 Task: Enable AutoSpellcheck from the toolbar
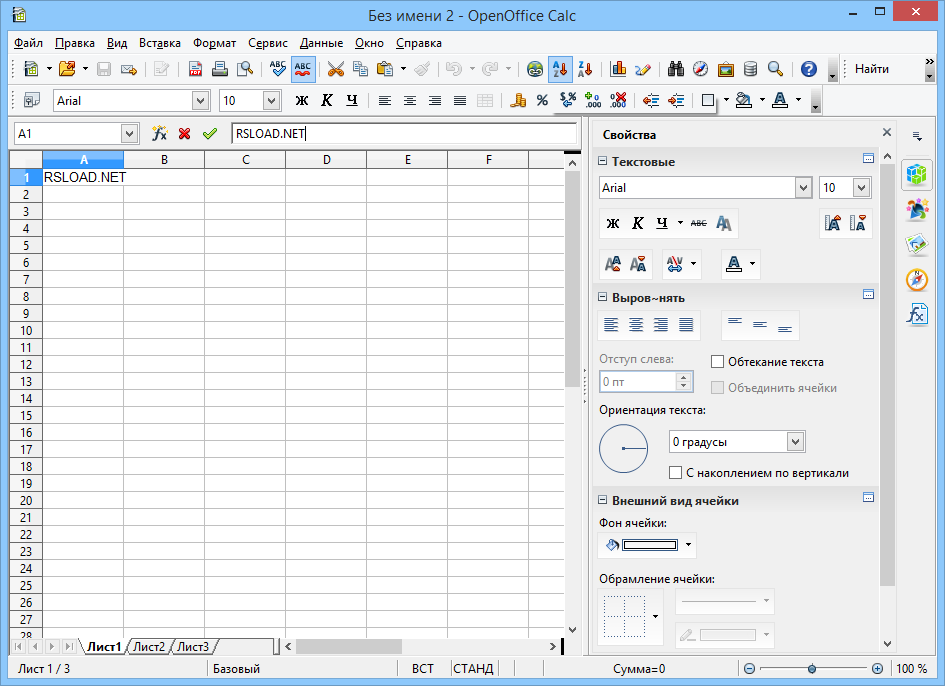point(303,70)
